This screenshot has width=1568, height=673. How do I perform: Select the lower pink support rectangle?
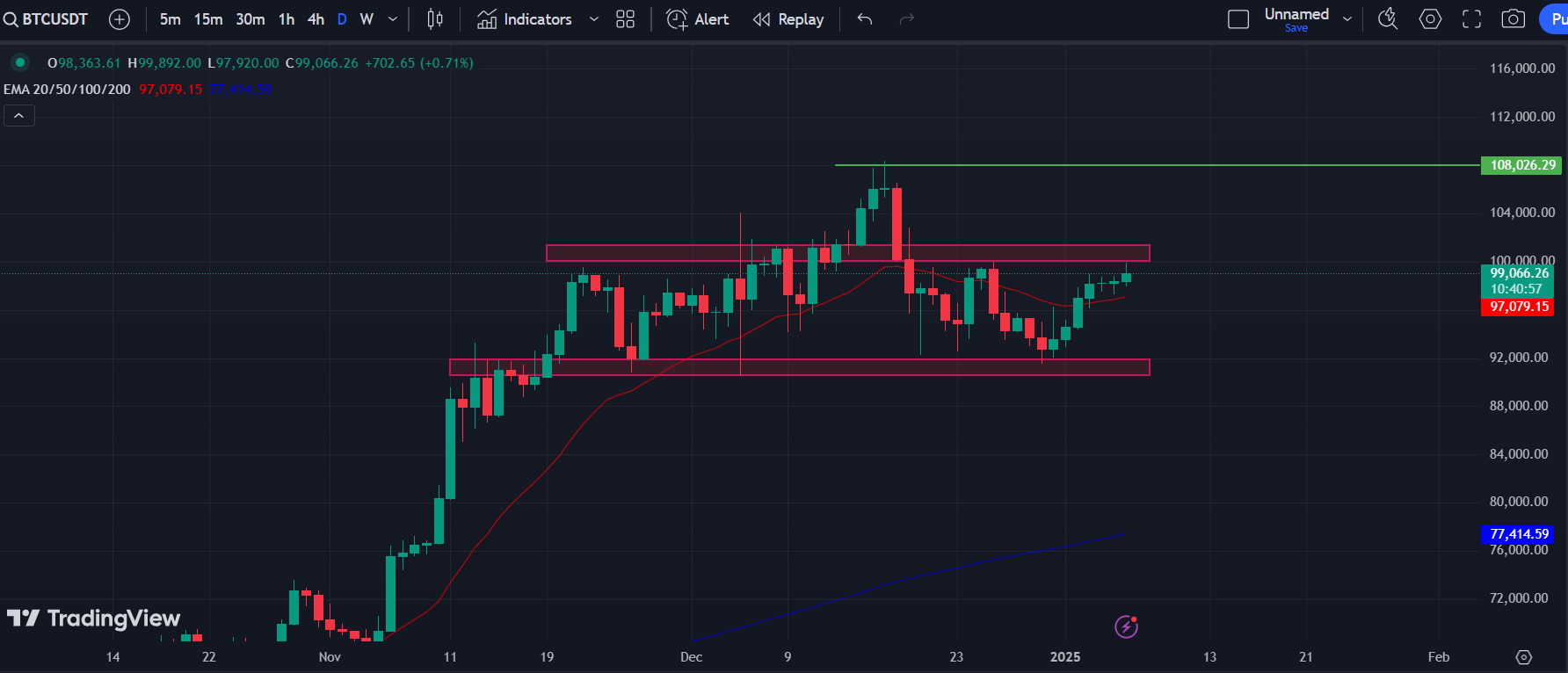click(799, 367)
